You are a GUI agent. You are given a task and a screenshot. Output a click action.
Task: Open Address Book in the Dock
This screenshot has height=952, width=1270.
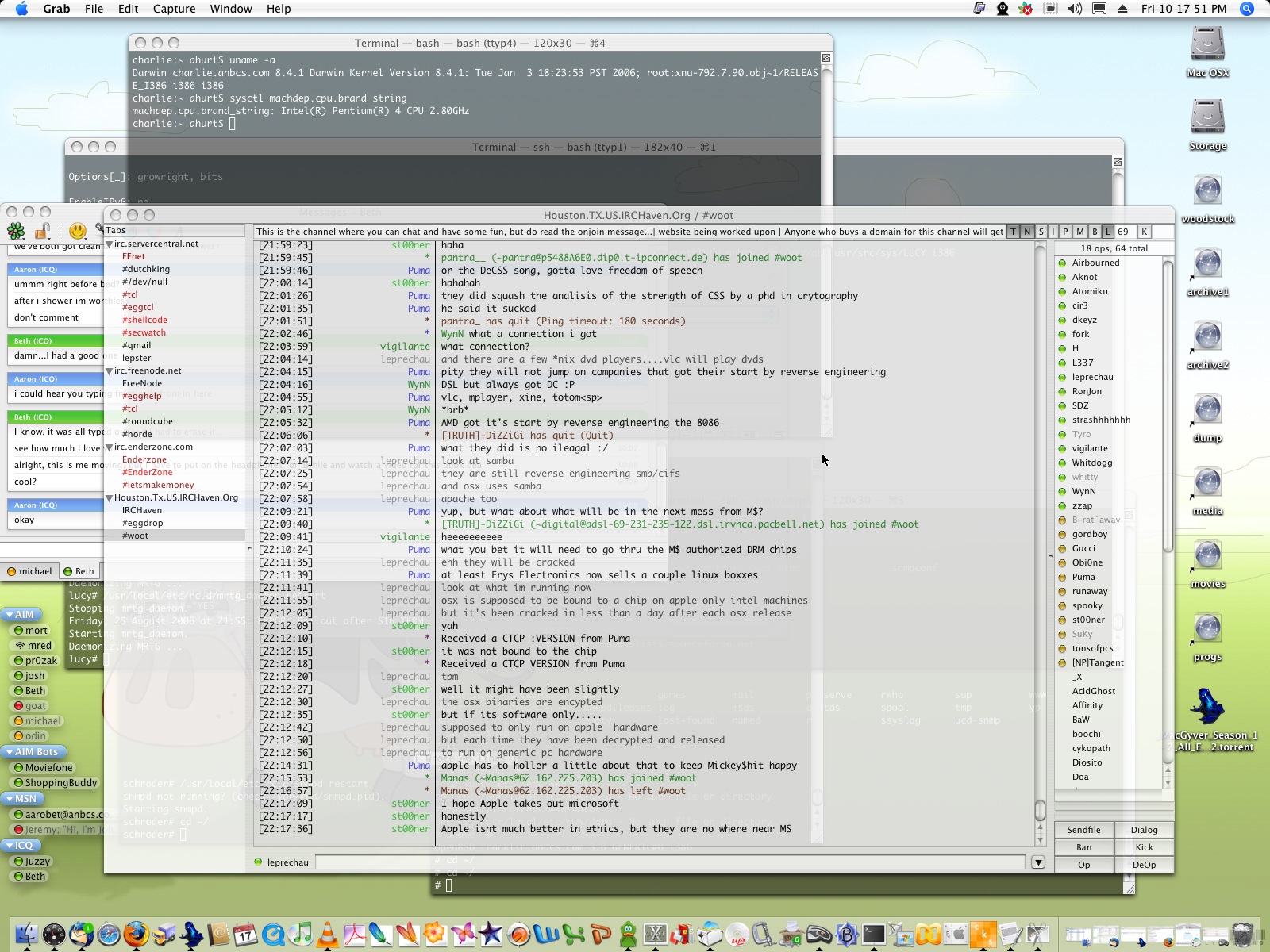pyautogui.click(x=217, y=935)
